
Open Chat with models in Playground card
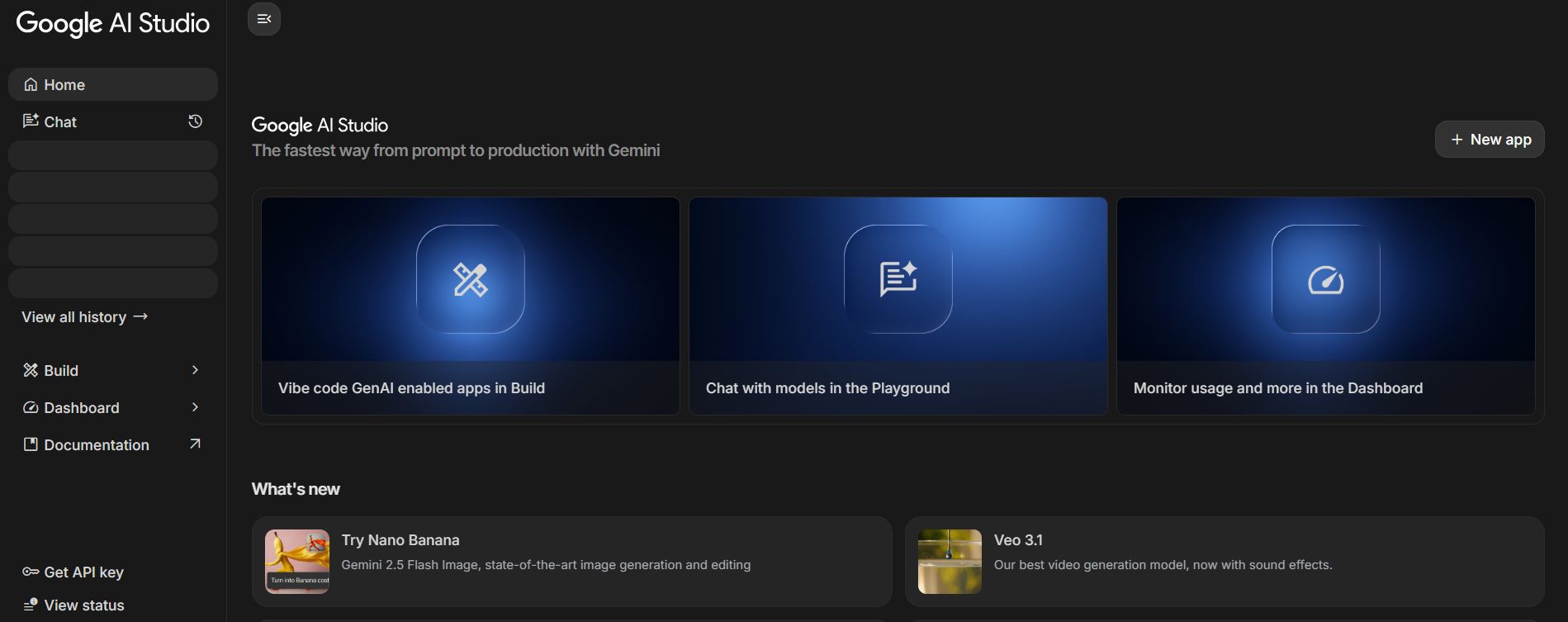click(898, 306)
